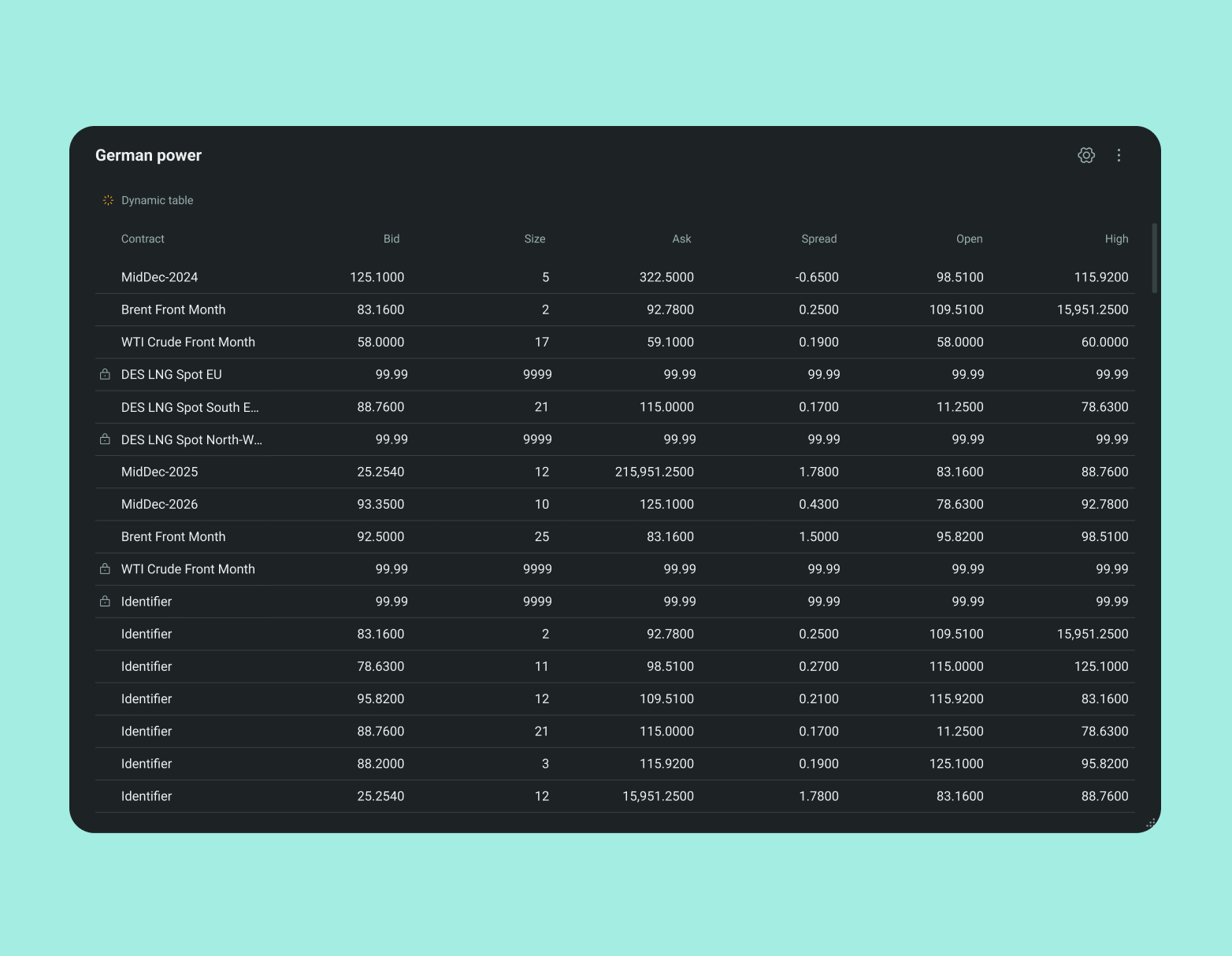
Task: Sort by the Contract column header
Action: click(x=143, y=239)
